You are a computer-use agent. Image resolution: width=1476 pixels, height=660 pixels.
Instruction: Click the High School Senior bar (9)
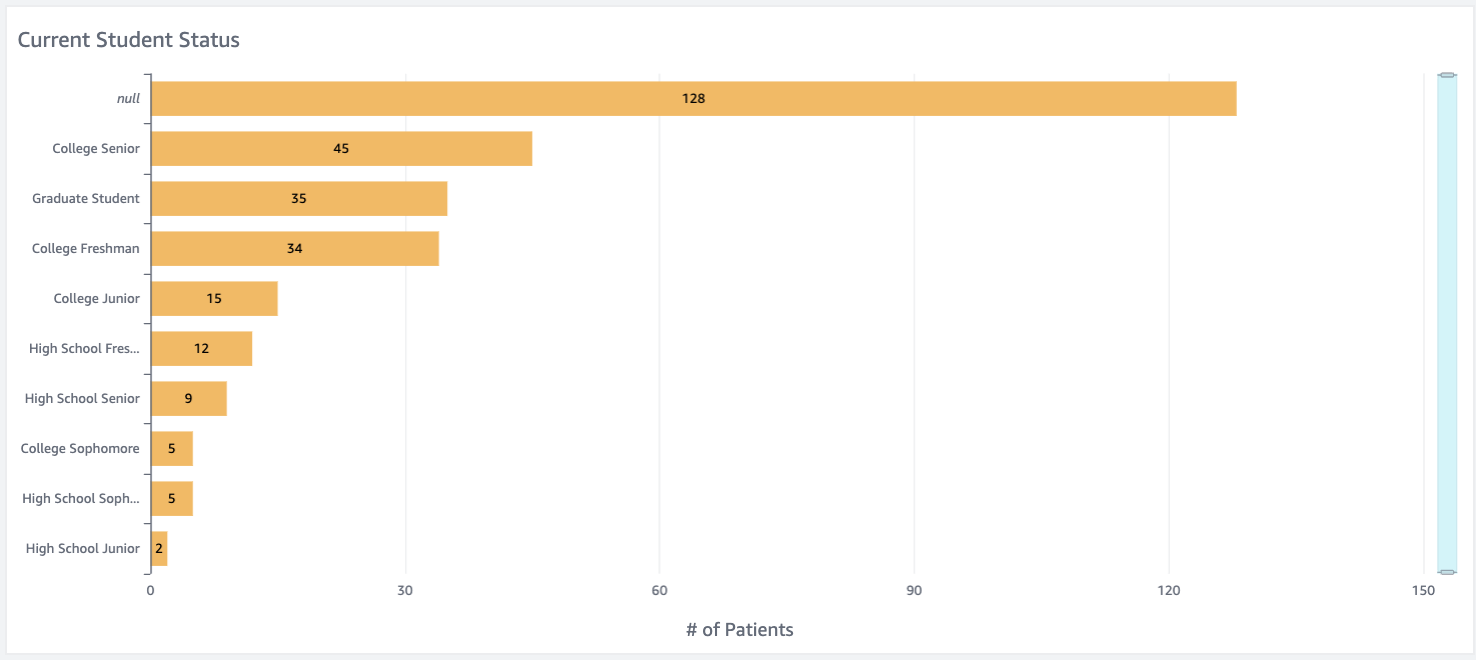[188, 399]
